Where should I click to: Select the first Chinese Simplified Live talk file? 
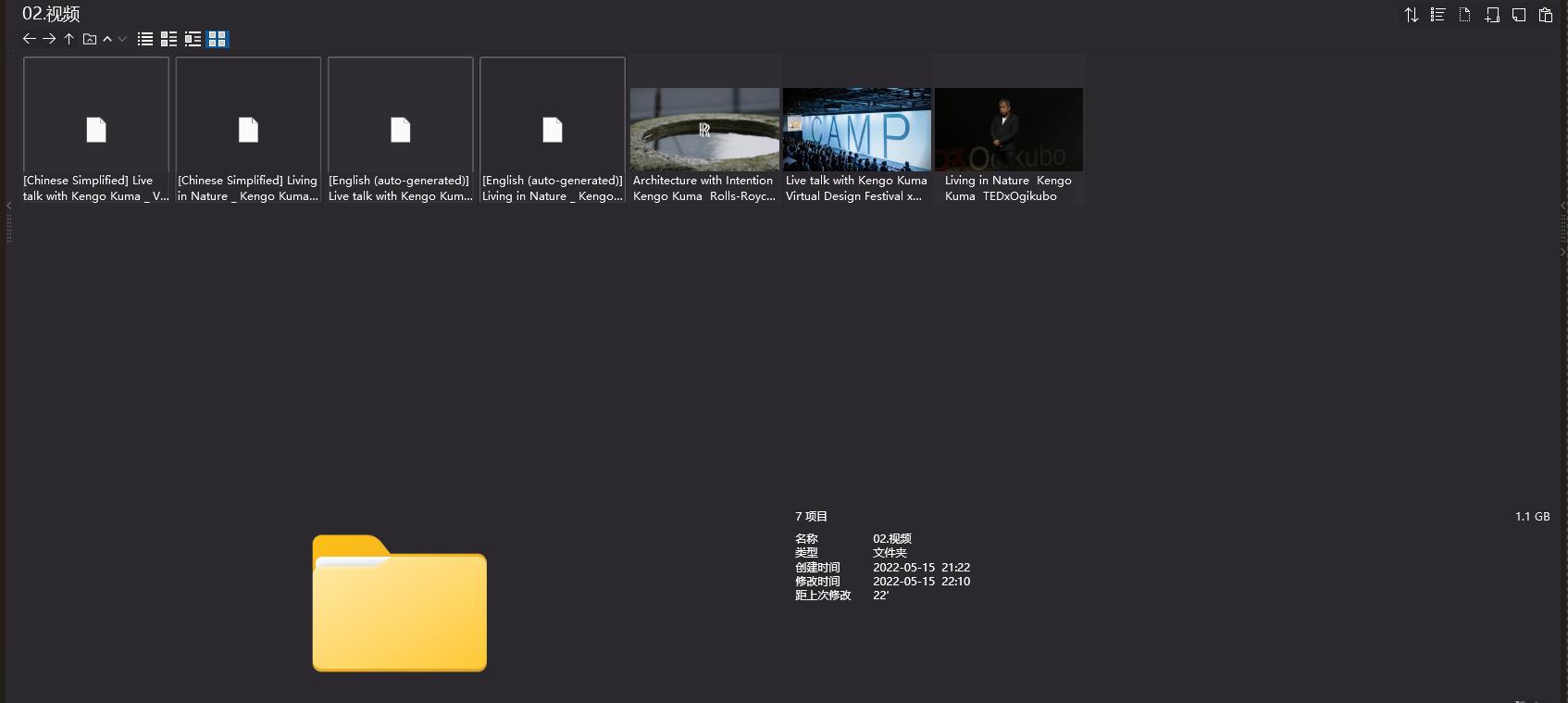coord(96,130)
